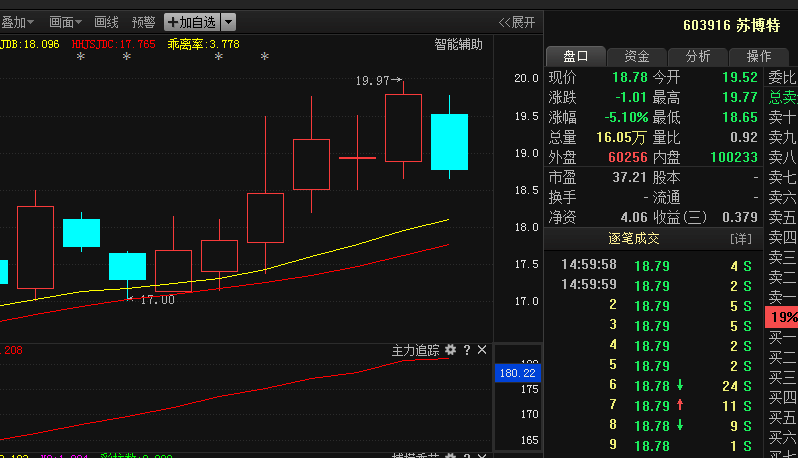Open 智能辅助 smart assist
Viewport: 798px width, 458px height.
point(458,44)
